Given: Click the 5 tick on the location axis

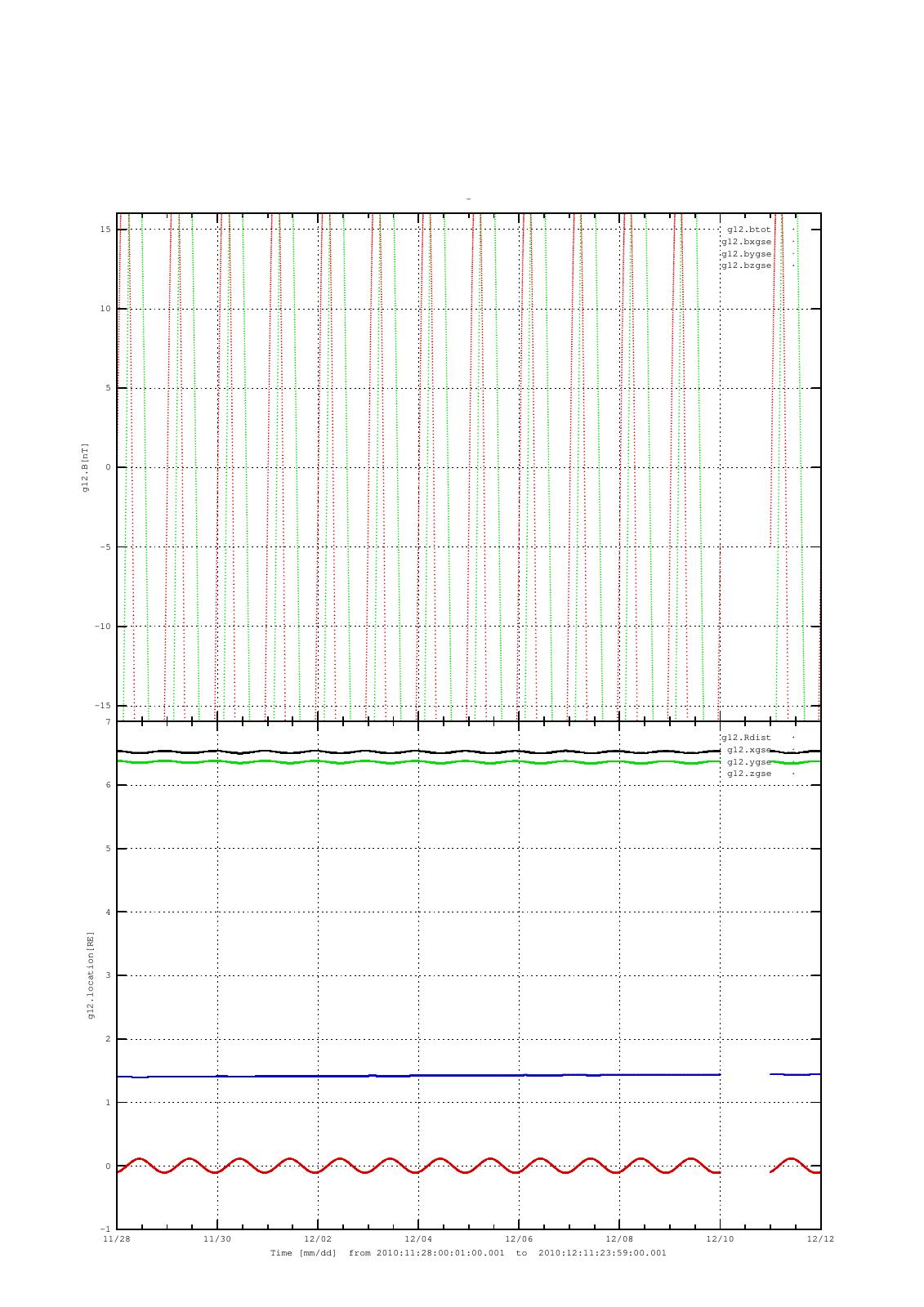Looking at the screenshot, I should coord(108,849).
